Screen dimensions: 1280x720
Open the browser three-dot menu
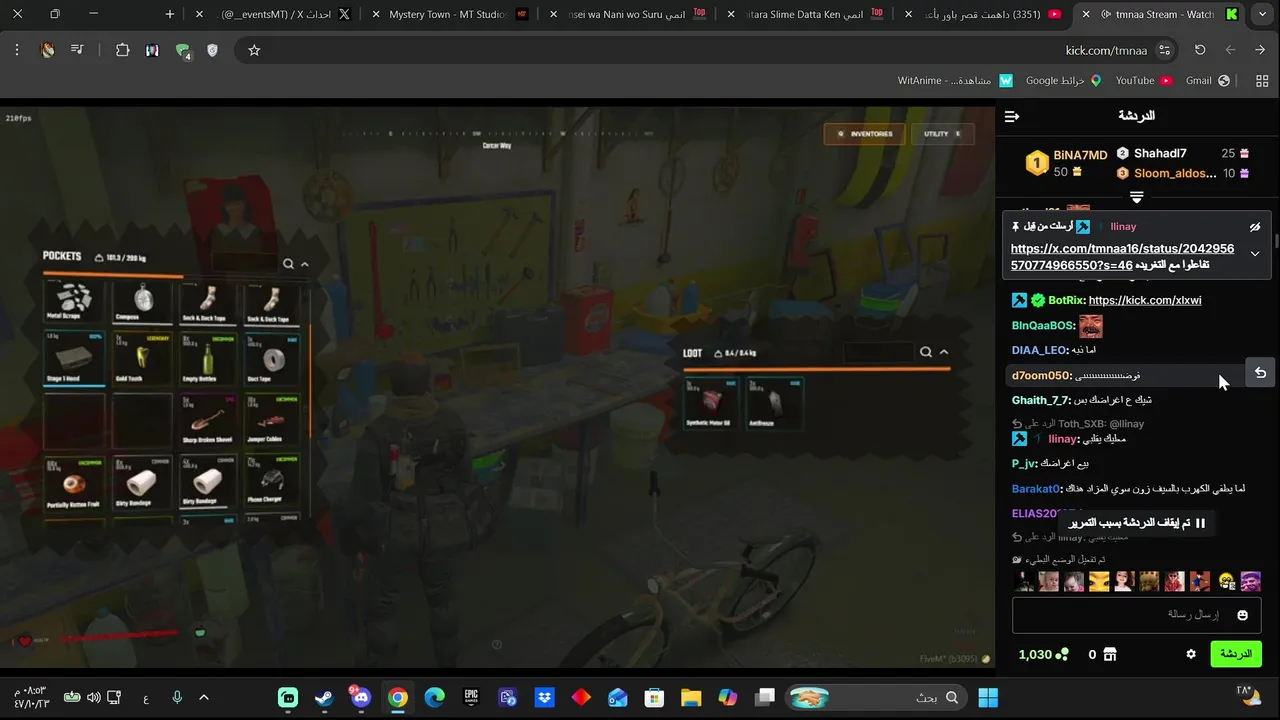click(x=17, y=50)
